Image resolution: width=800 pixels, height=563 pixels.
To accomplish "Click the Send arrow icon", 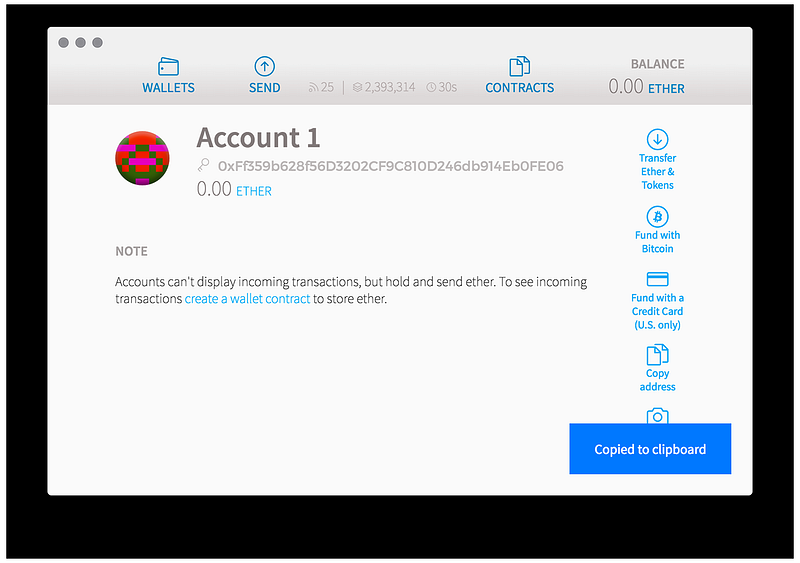I will pyautogui.click(x=264, y=66).
